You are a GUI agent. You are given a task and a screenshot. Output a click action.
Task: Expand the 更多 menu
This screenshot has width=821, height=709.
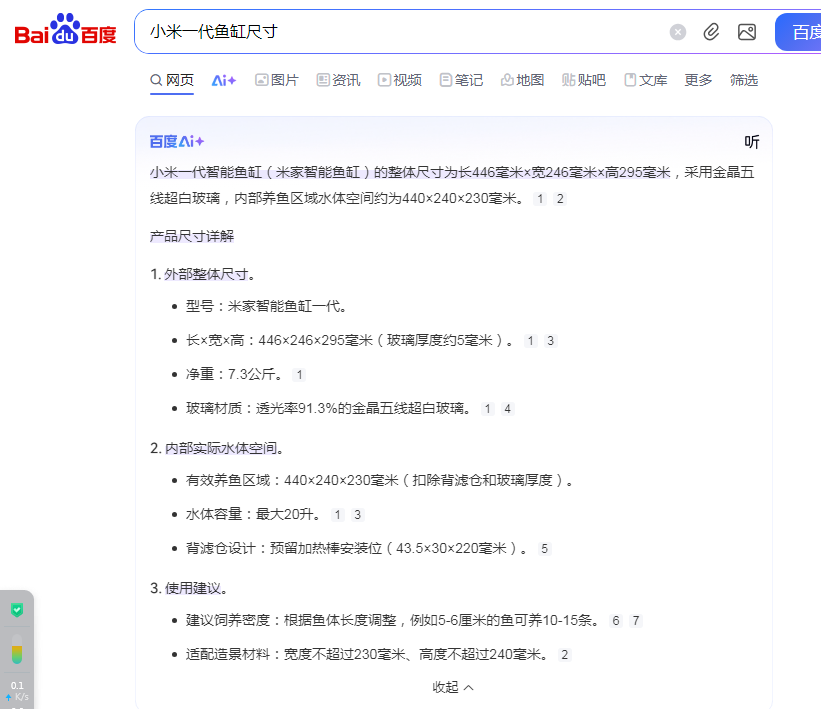tap(698, 80)
